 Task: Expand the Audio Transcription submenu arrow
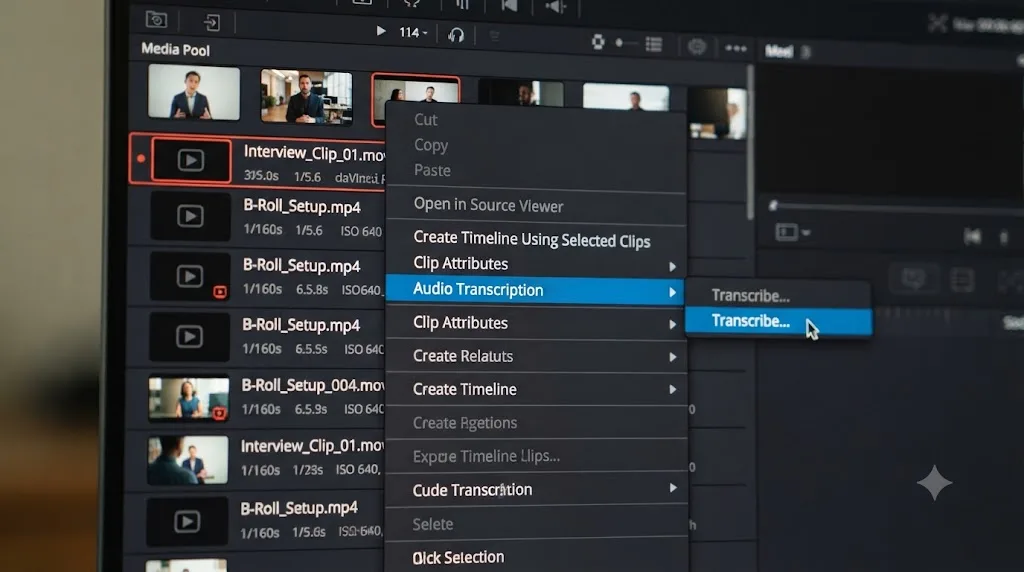click(x=672, y=292)
